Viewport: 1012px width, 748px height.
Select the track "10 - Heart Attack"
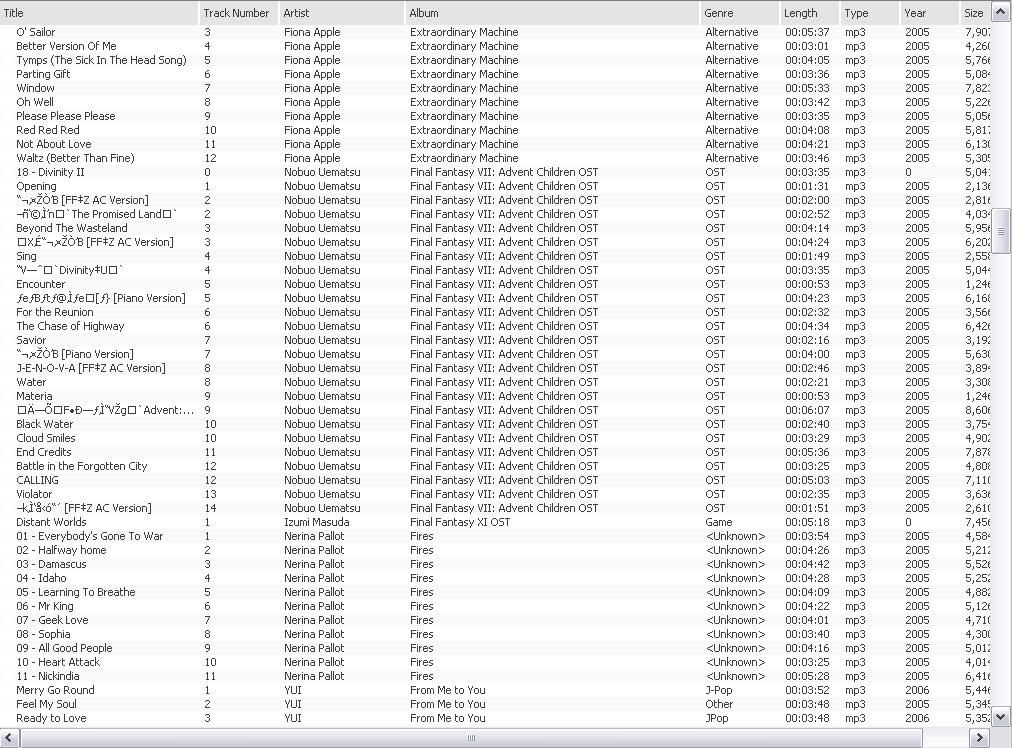click(x=58, y=662)
